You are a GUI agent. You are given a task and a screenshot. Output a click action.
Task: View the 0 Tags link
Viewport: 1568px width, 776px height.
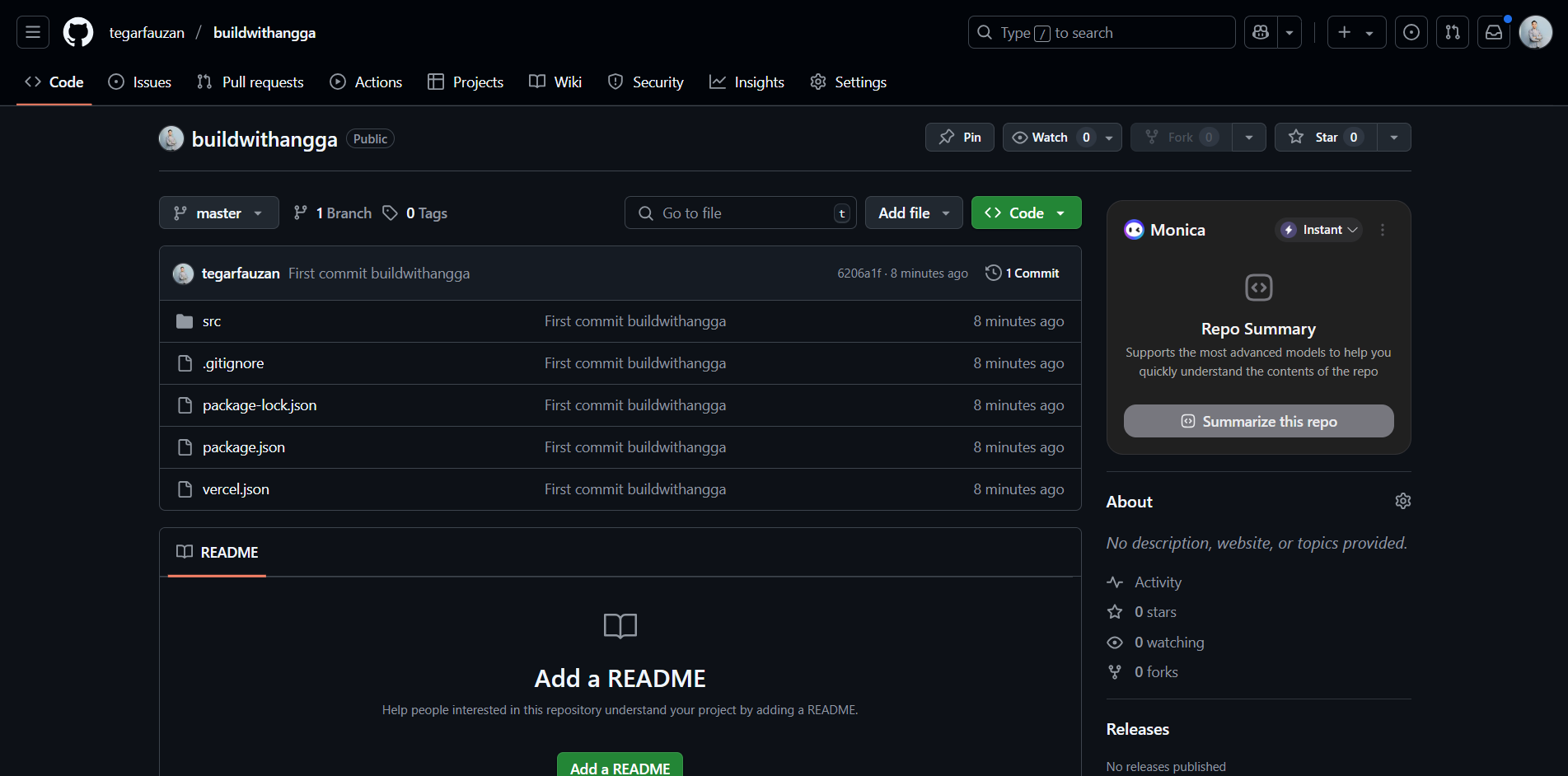pos(415,213)
